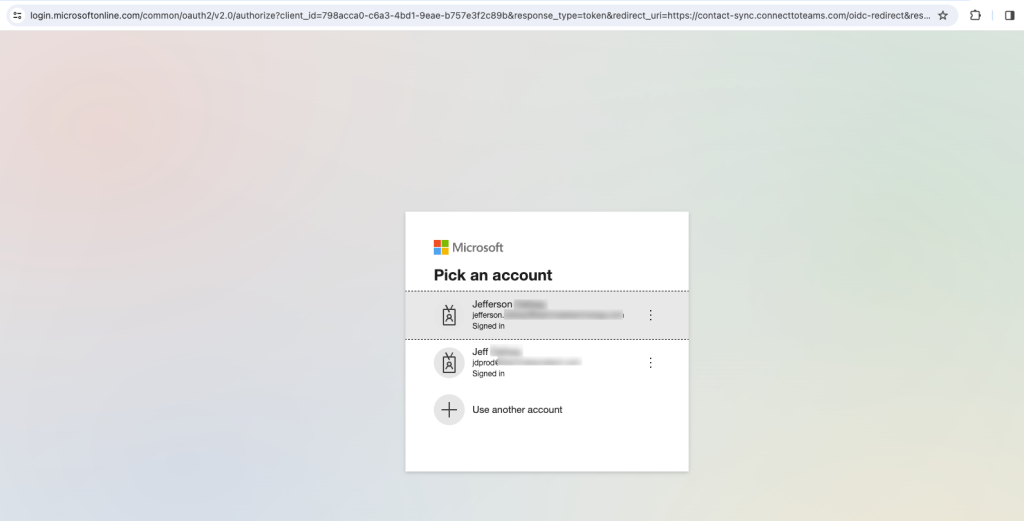Viewport: 1024px width, 521px height.
Task: Click the Microsoft wordmark text
Action: pyautogui.click(x=478, y=247)
